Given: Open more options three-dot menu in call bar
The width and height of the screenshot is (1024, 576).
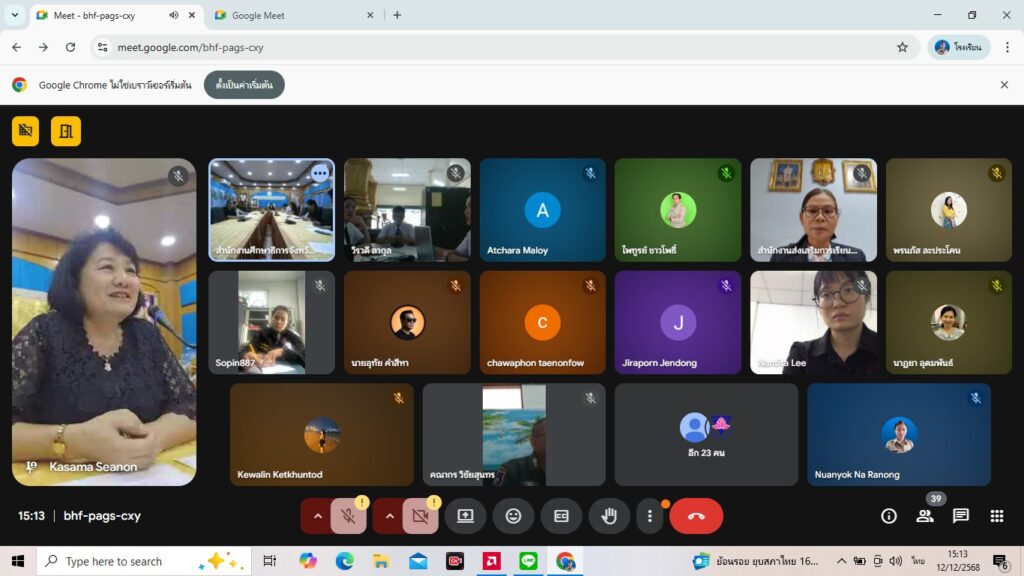Looking at the screenshot, I should coord(650,516).
